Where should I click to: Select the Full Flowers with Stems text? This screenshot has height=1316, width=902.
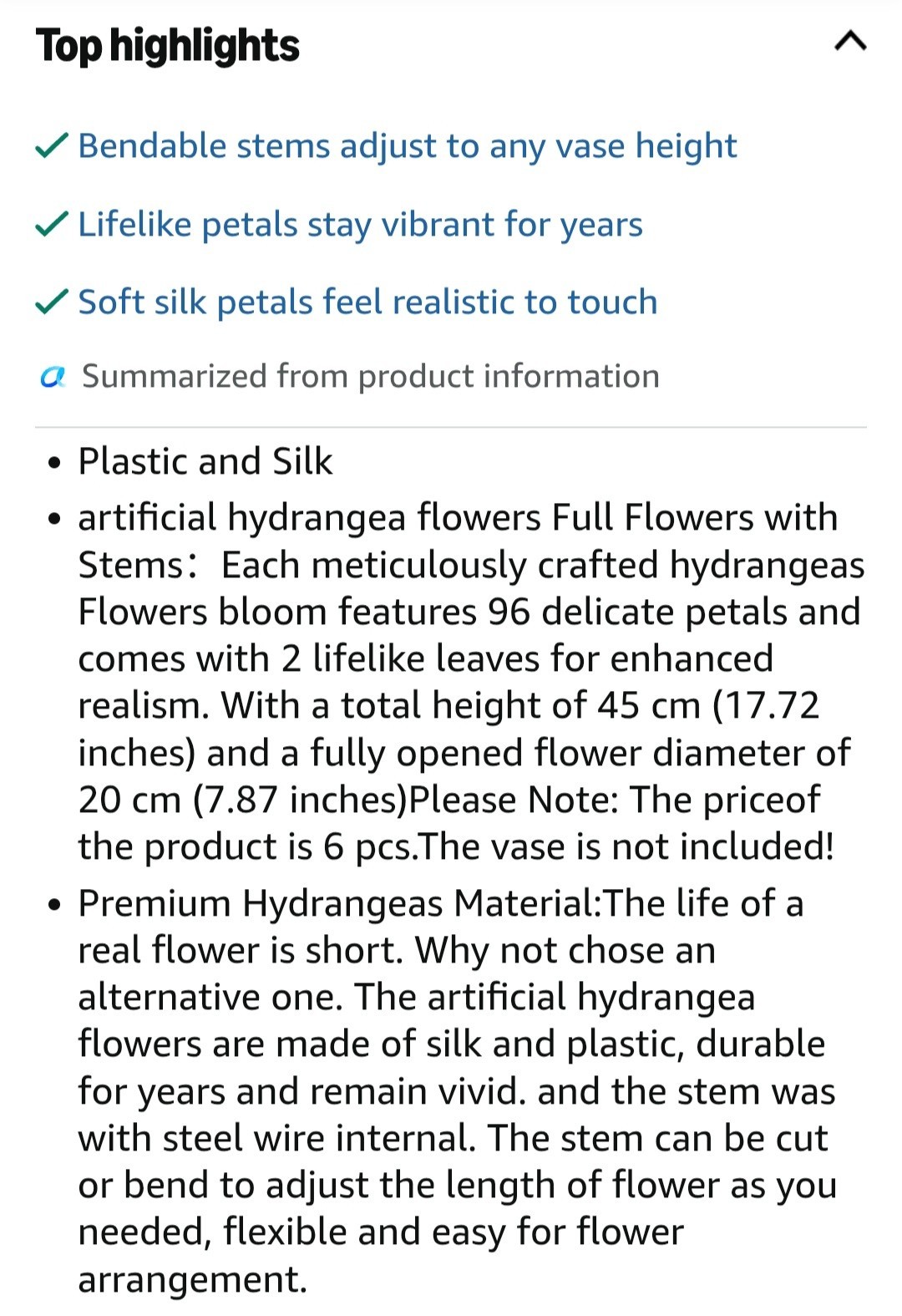[458, 541]
